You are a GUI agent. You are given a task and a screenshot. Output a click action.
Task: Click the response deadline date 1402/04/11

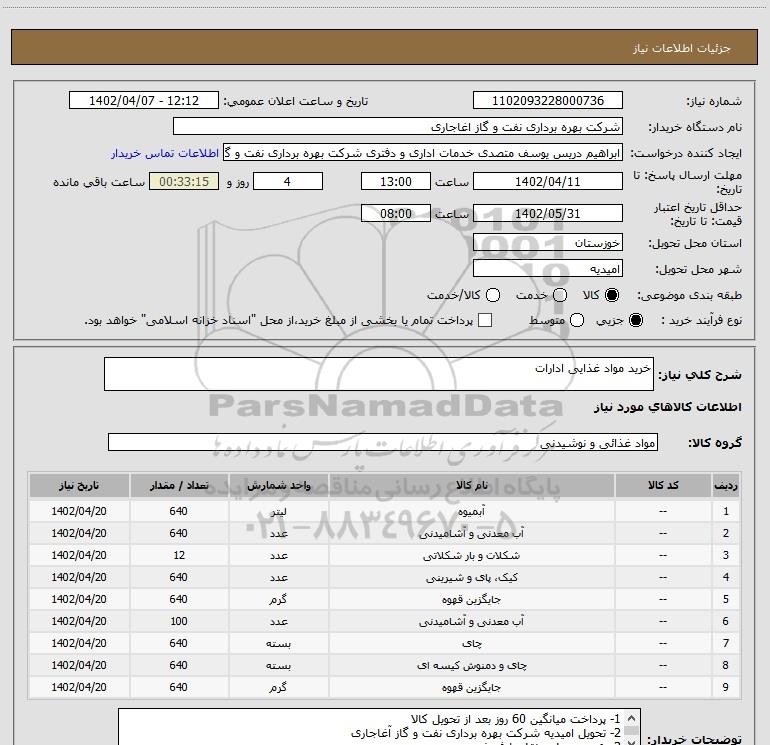pyautogui.click(x=548, y=181)
